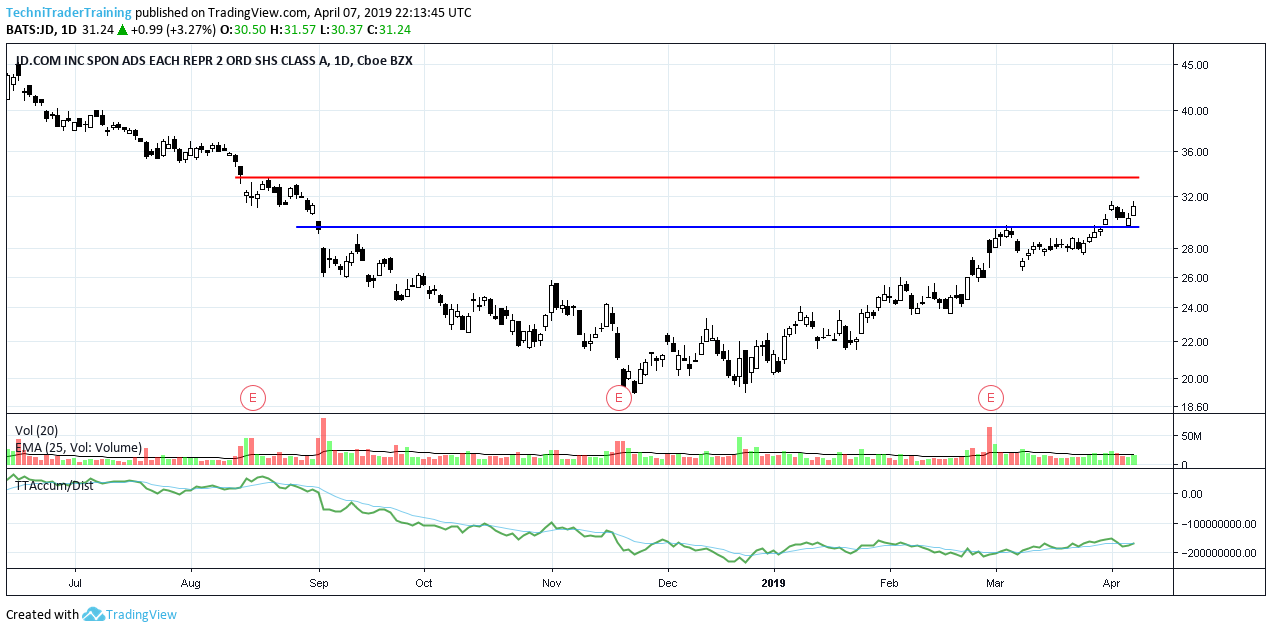Click the 40.00 price axis label
Viewport: 1272px width, 632px height.
tap(1195, 111)
